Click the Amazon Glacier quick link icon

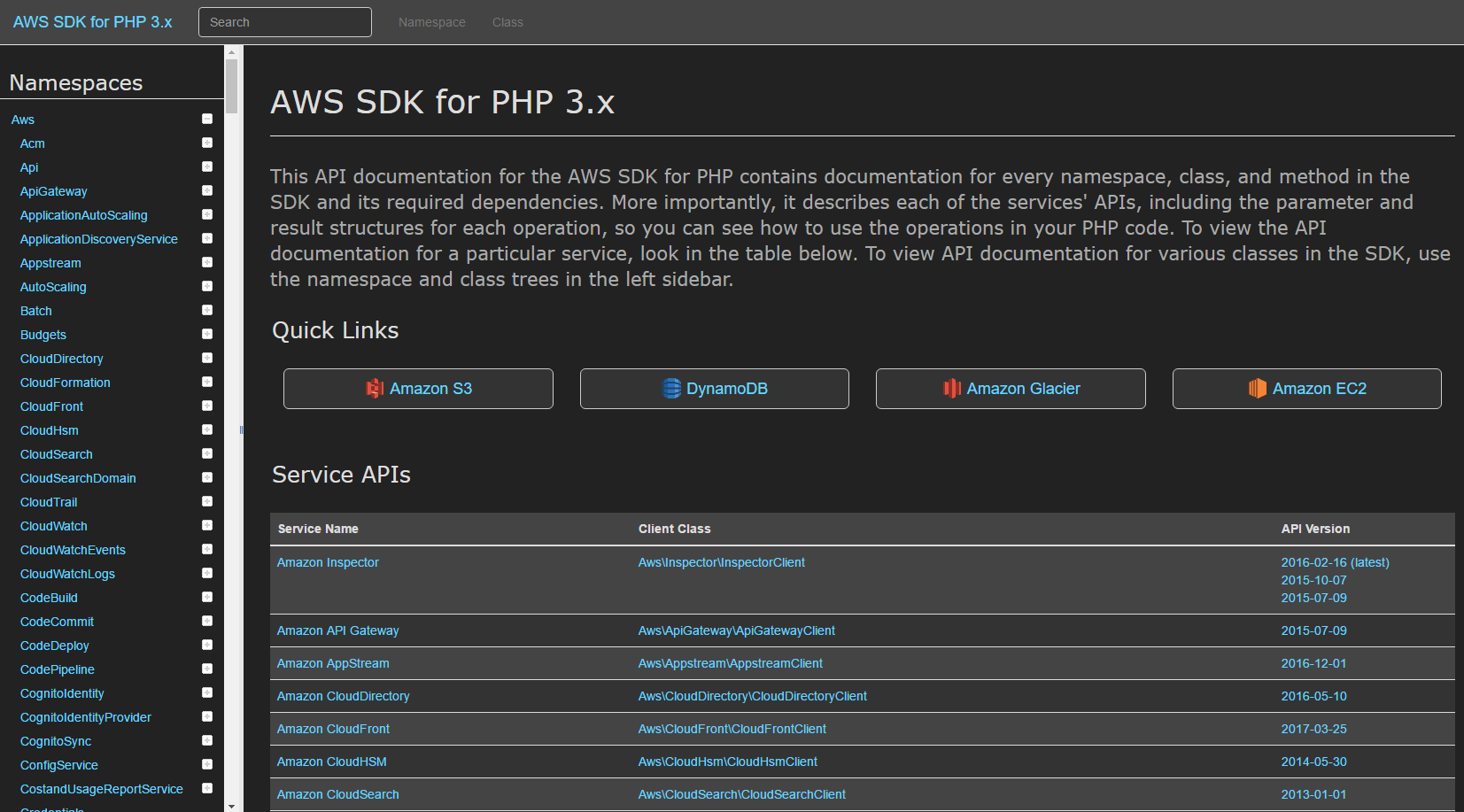(x=952, y=389)
